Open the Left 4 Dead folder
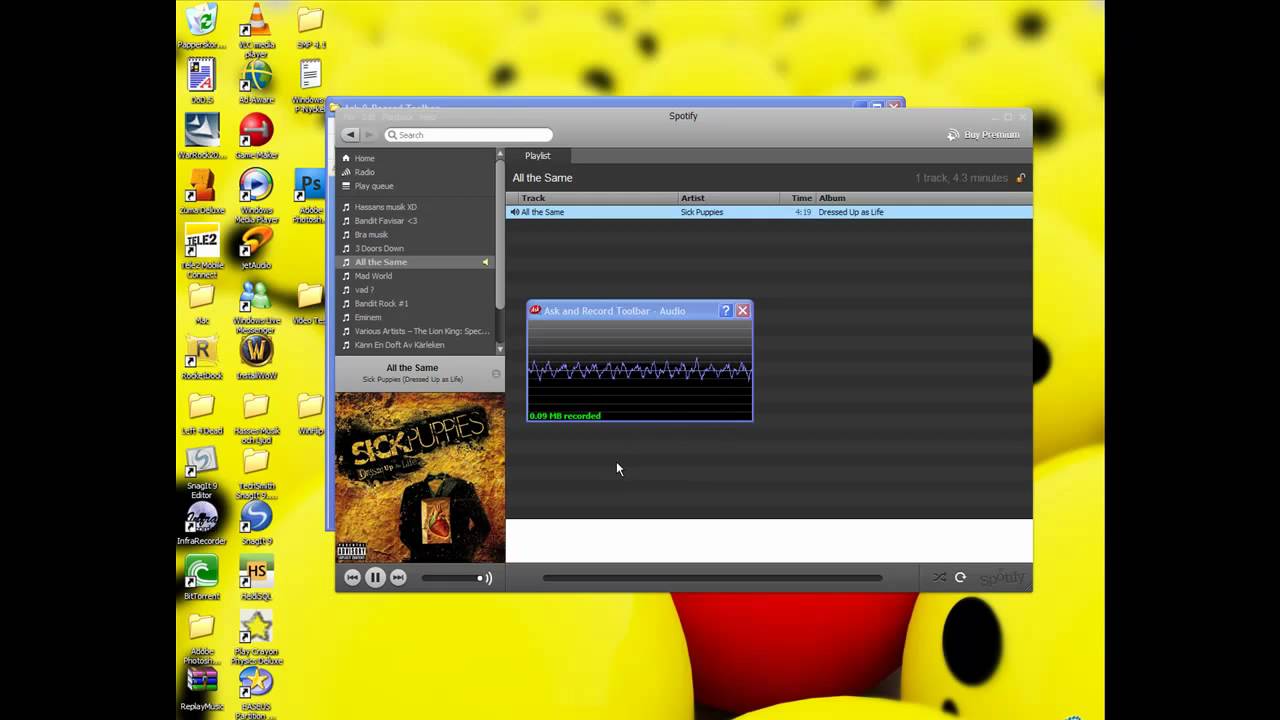This screenshot has height=720, width=1280. coord(201,411)
